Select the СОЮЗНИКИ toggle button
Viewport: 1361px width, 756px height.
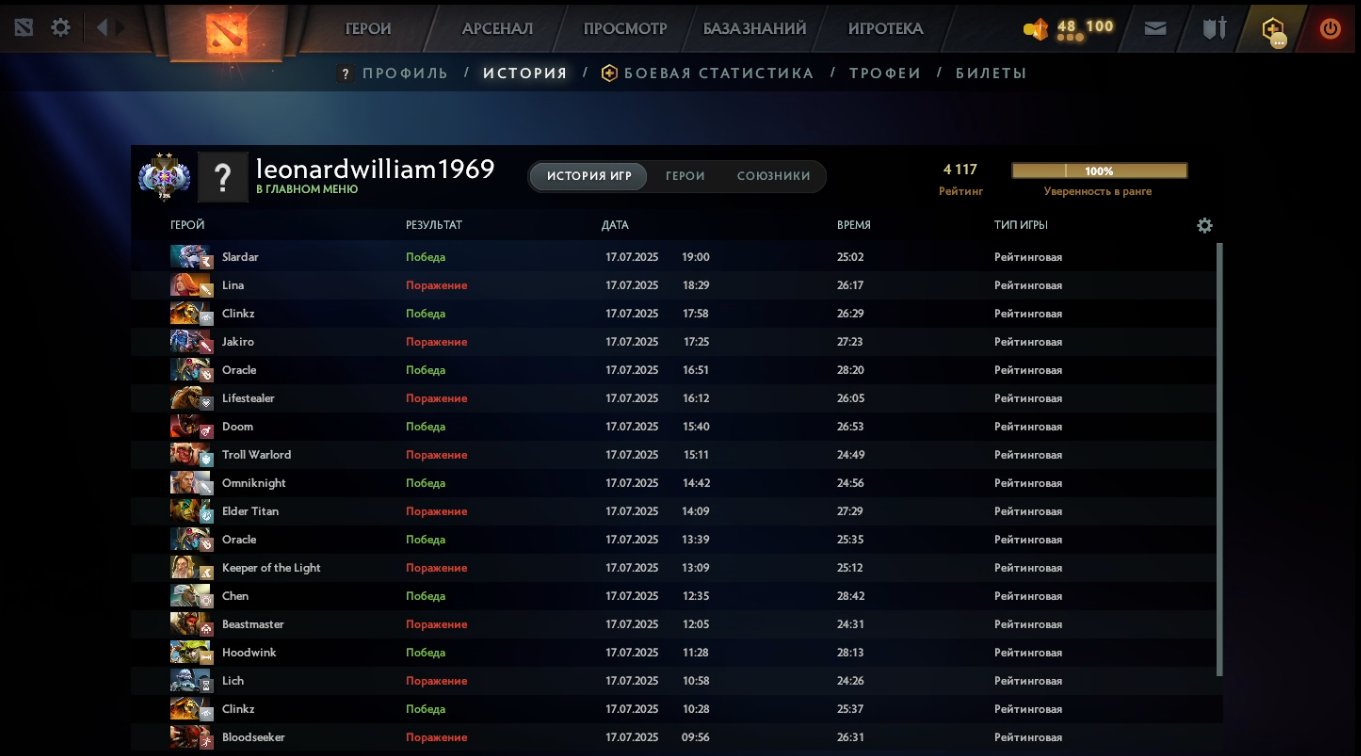pos(774,176)
